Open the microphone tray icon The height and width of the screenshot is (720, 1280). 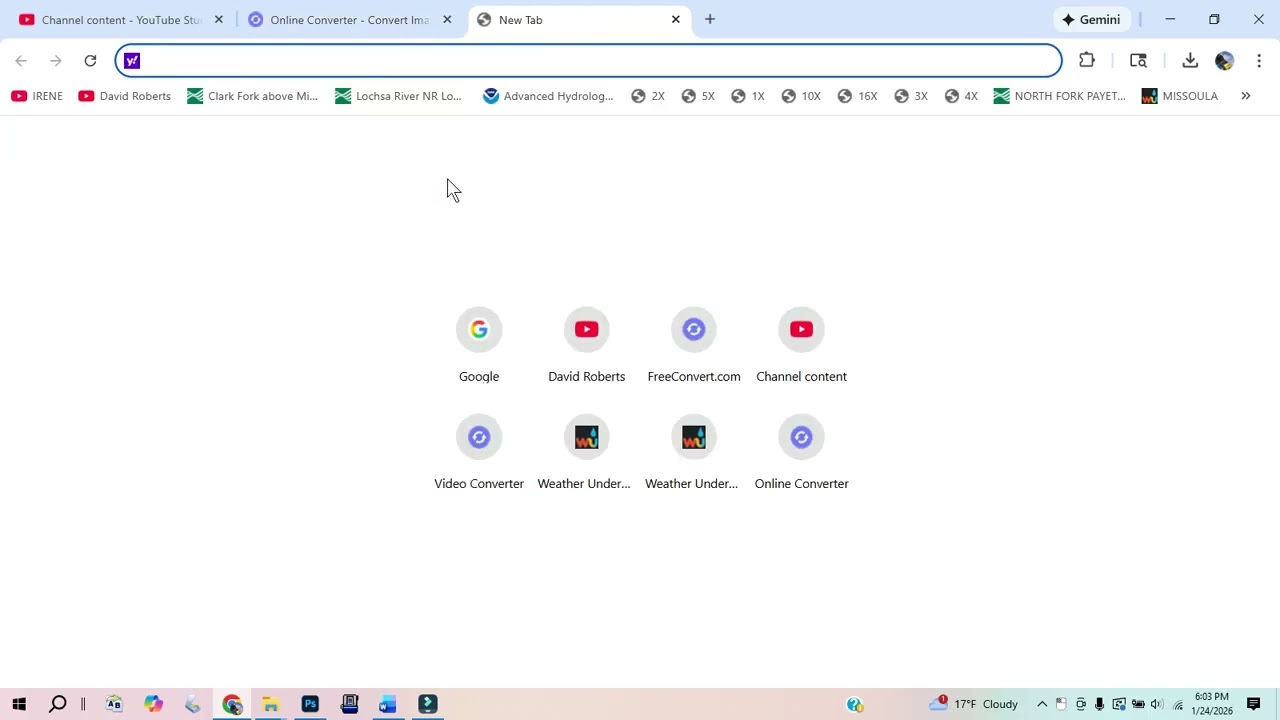[1099, 704]
